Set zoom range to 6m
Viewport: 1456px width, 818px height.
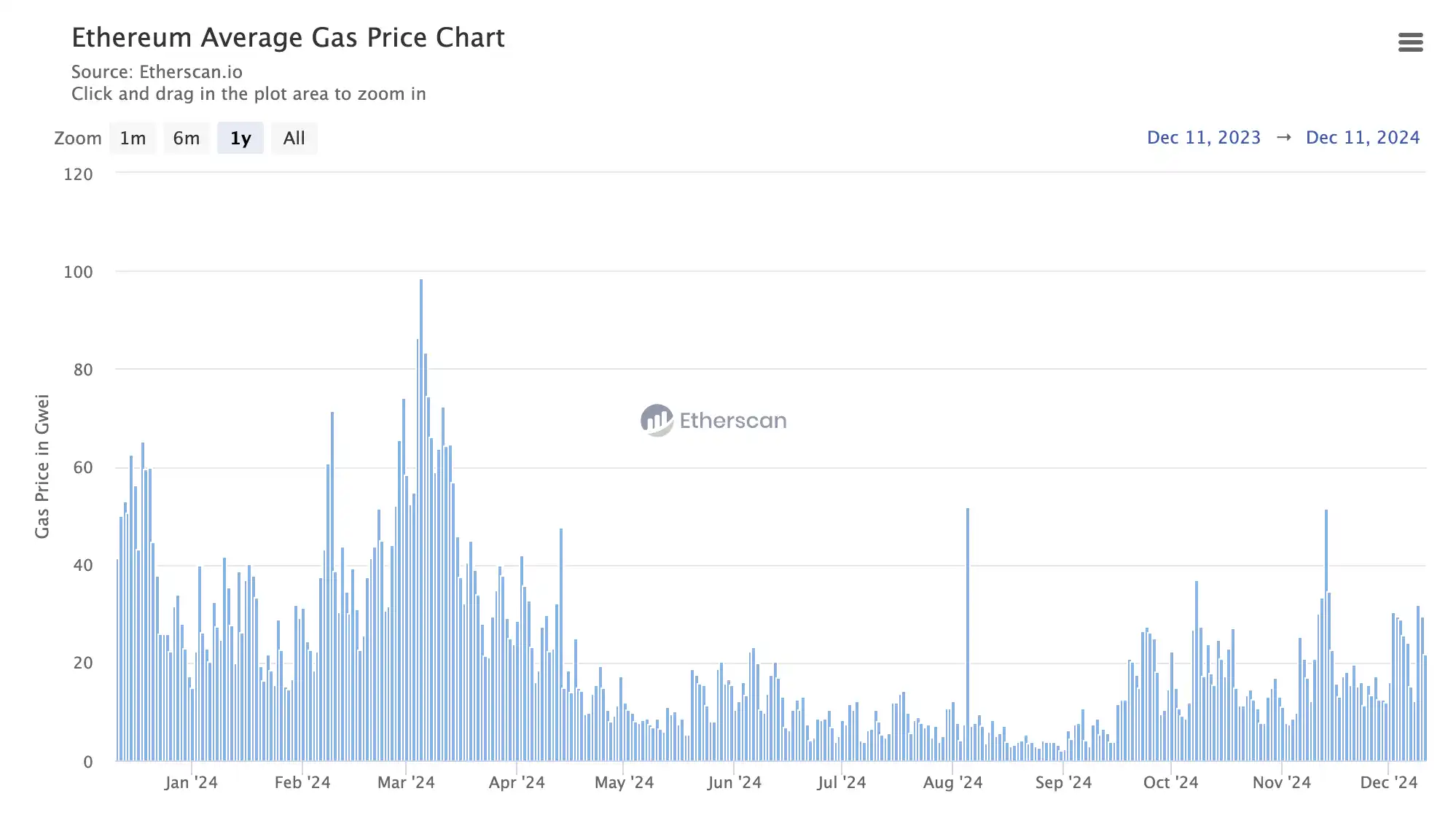coord(186,139)
